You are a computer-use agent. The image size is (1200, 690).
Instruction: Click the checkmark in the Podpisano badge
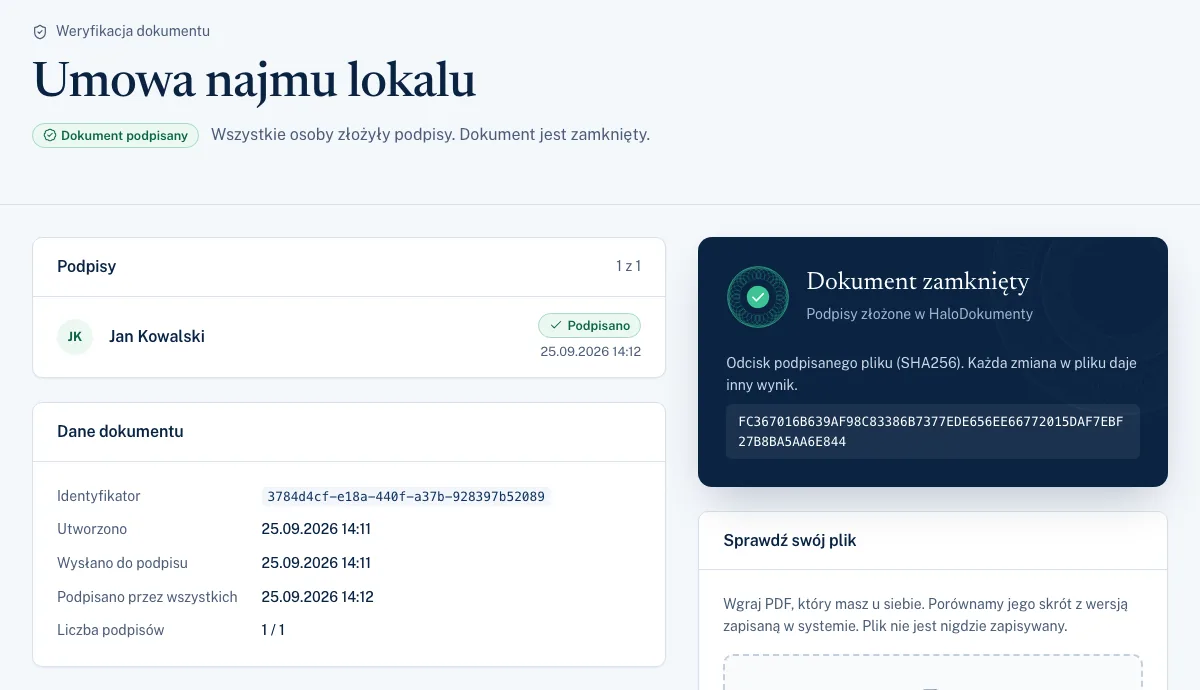556,326
